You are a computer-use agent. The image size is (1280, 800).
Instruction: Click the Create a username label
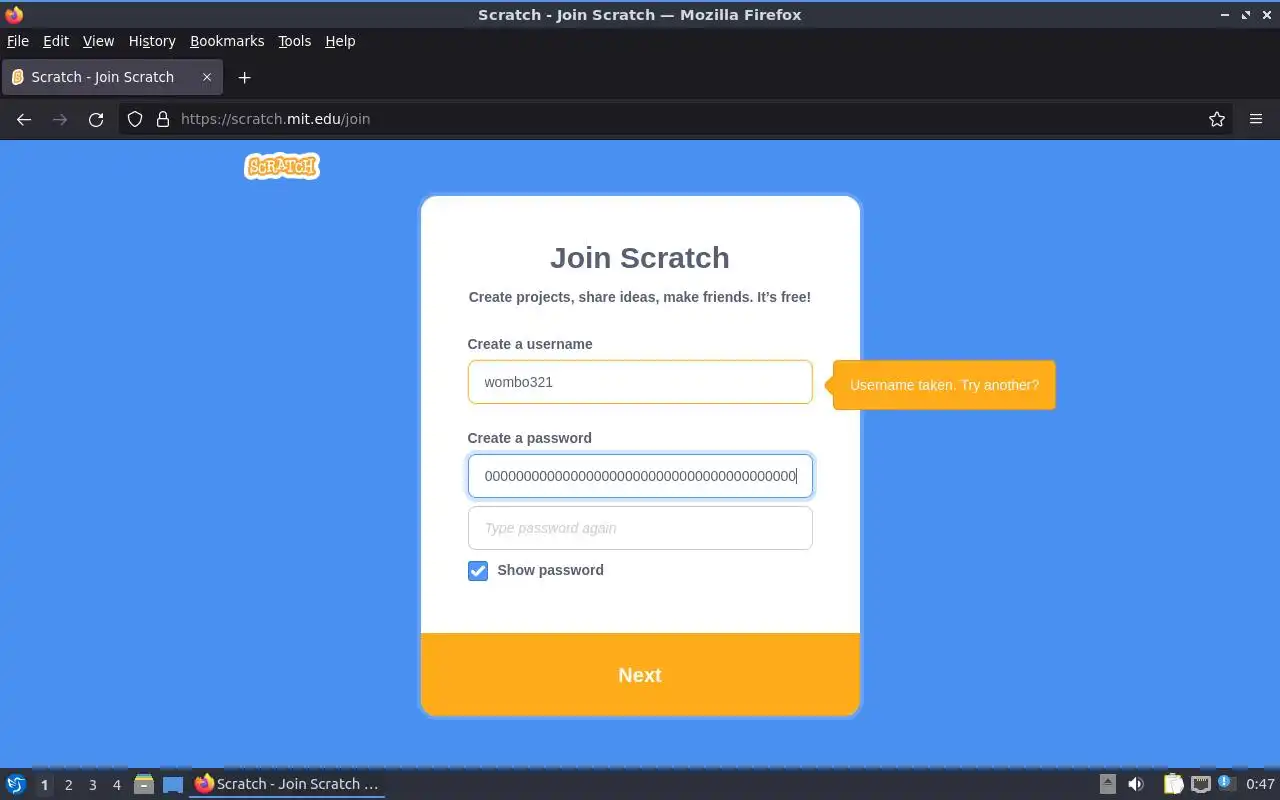pos(530,344)
